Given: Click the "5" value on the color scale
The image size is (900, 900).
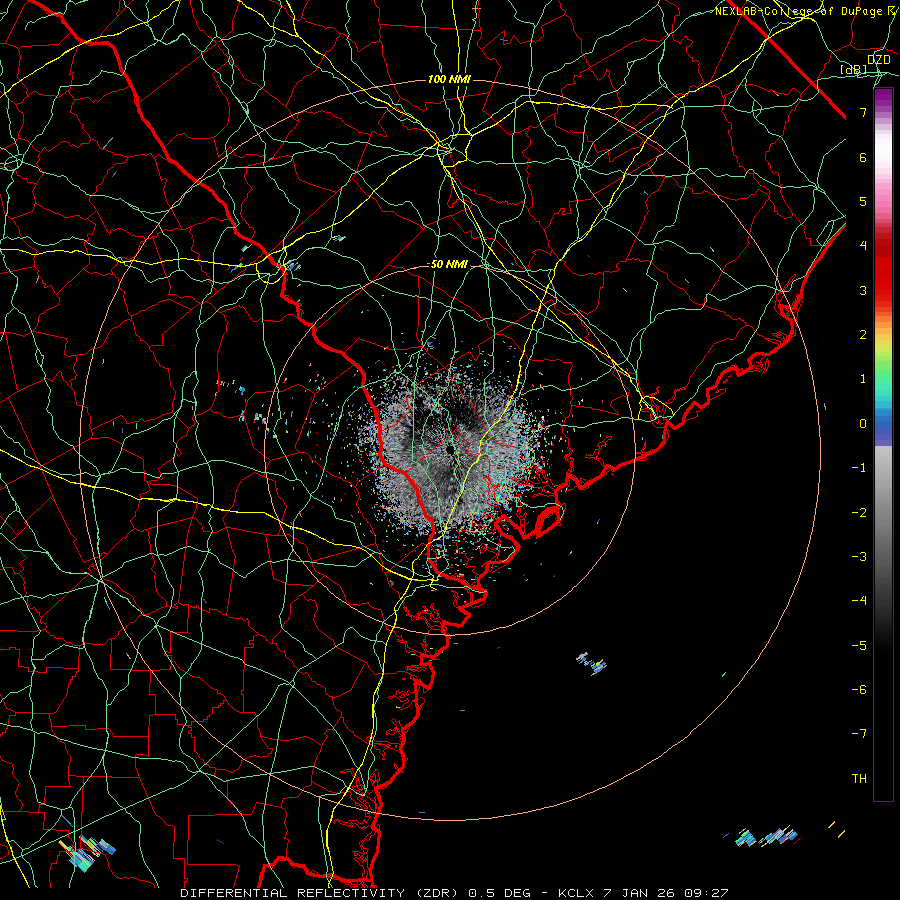Looking at the screenshot, I should [x=863, y=201].
